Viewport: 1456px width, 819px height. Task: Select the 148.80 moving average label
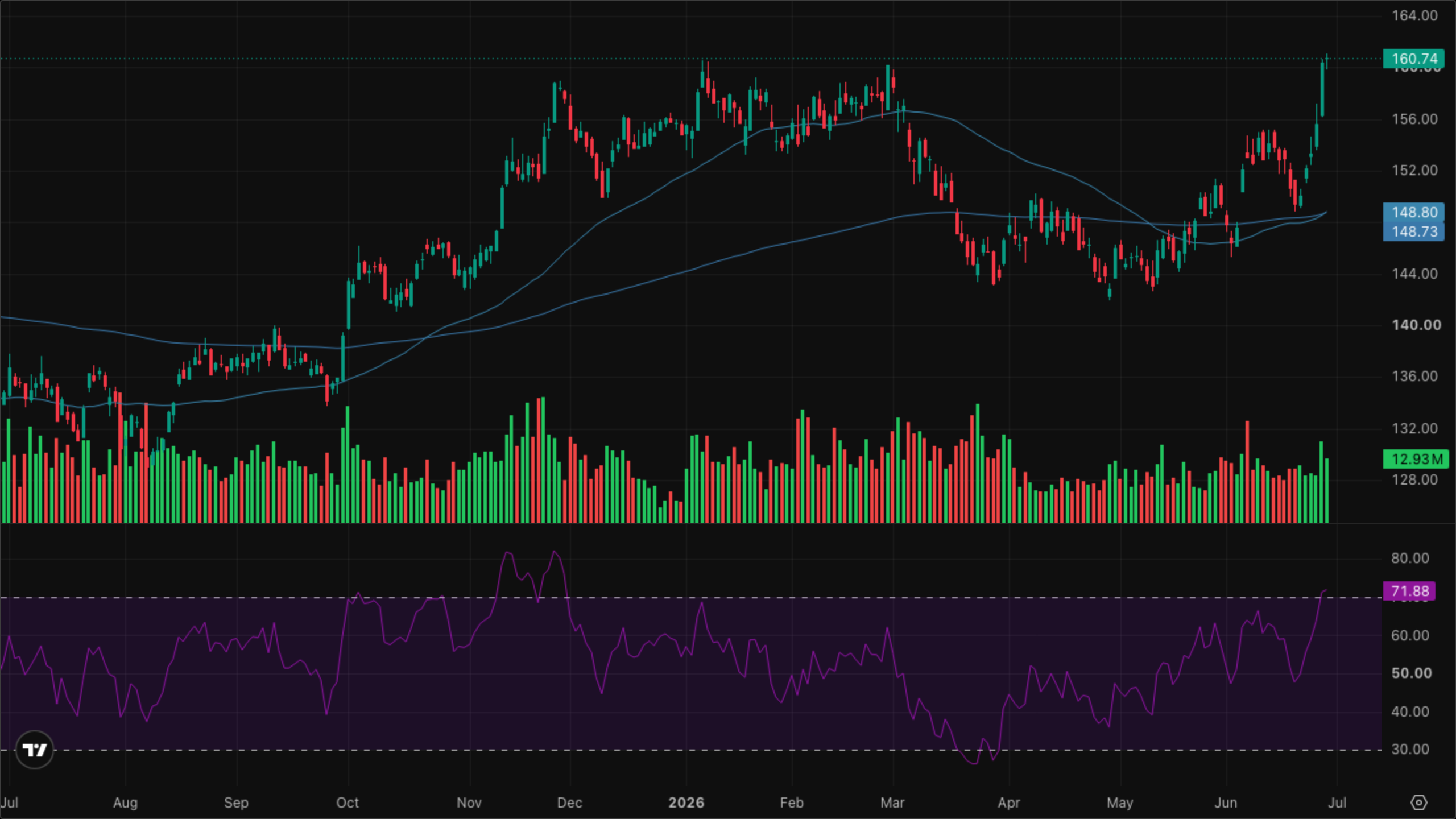click(1413, 212)
